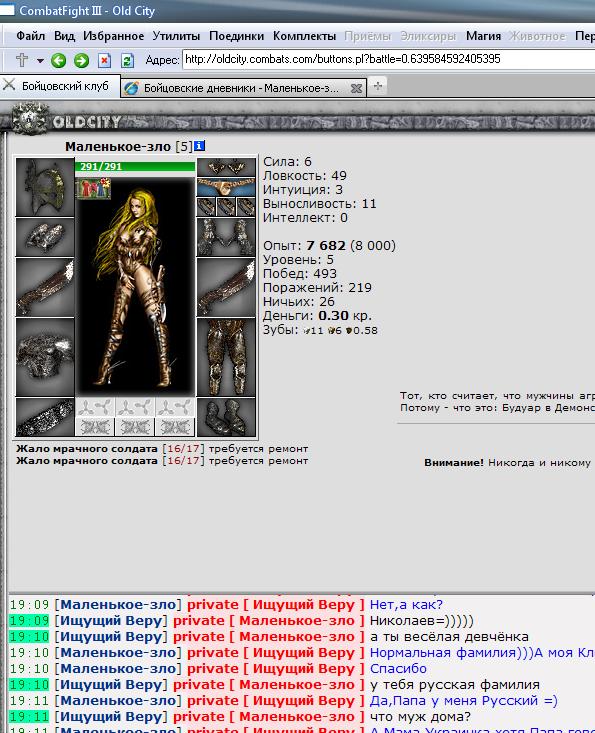This screenshot has width=595, height=733.
Task: Click the gloves equipment slot
Action: (226, 237)
